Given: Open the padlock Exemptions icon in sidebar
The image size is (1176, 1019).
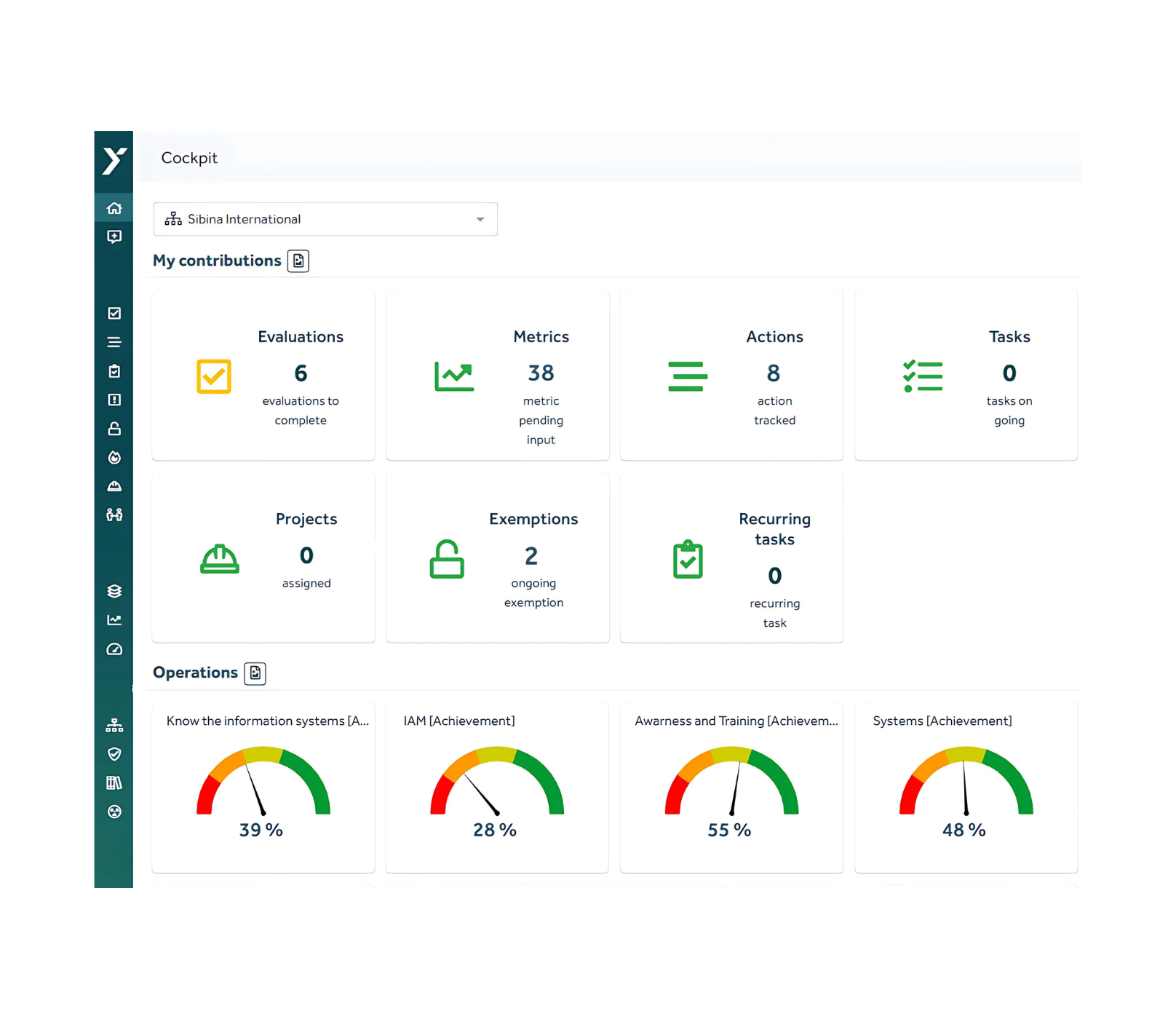Looking at the screenshot, I should [114, 429].
